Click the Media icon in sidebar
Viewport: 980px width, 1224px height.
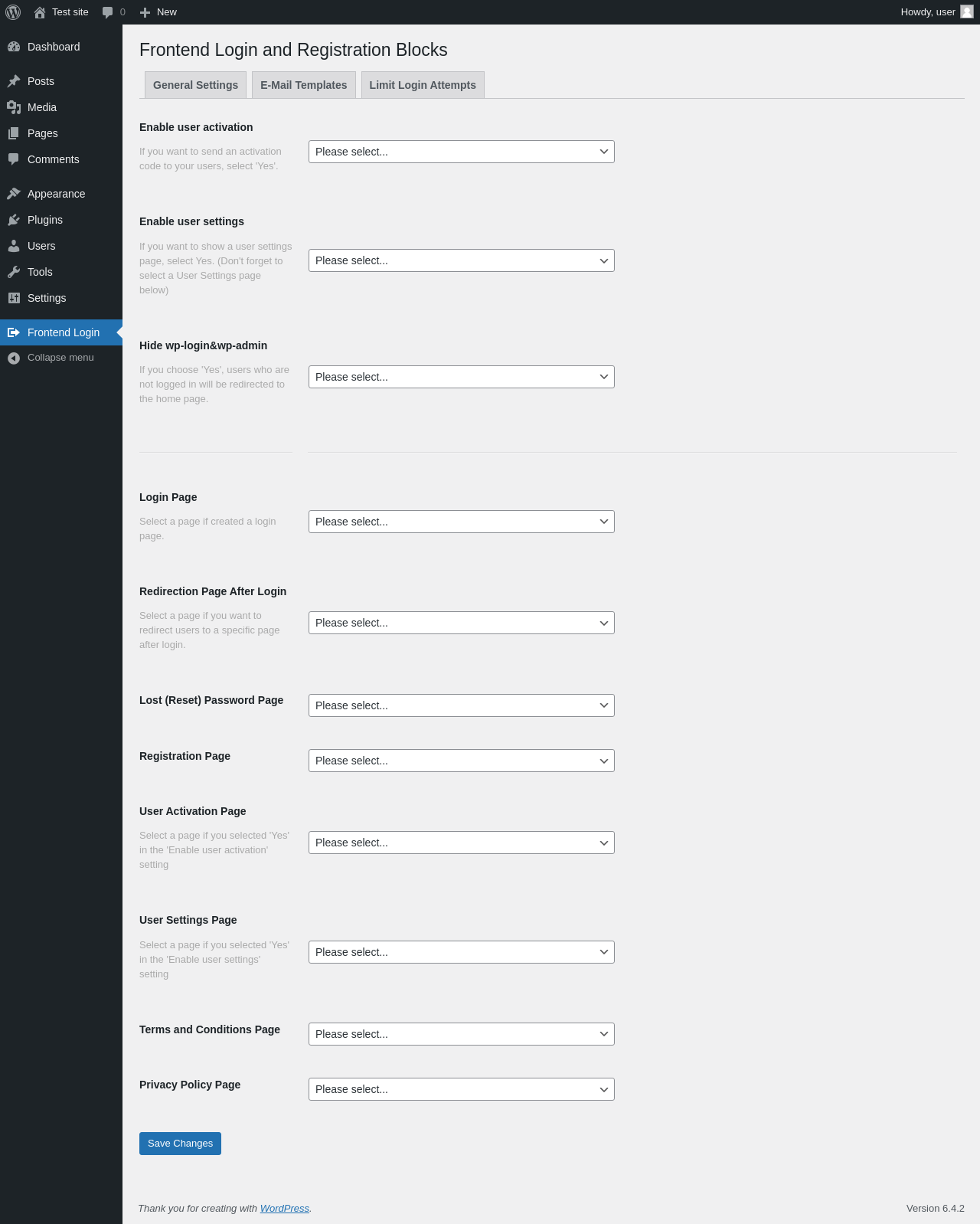14,107
